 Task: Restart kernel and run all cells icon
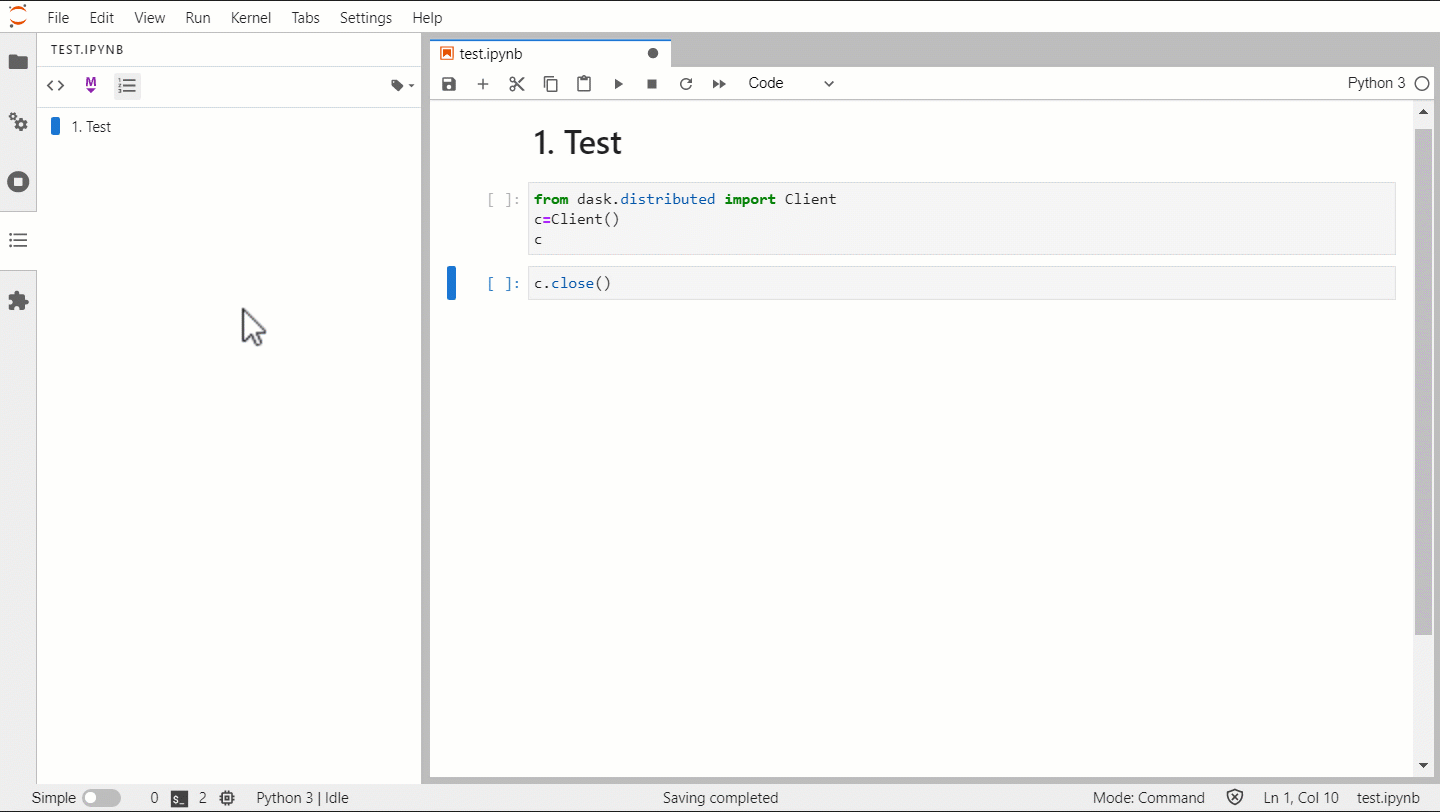tap(719, 84)
